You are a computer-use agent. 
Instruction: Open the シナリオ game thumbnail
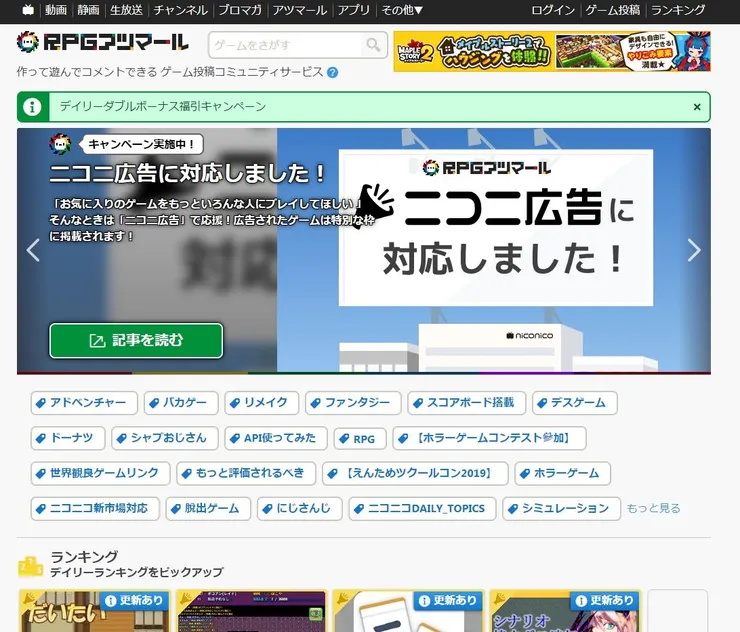tap(565, 611)
